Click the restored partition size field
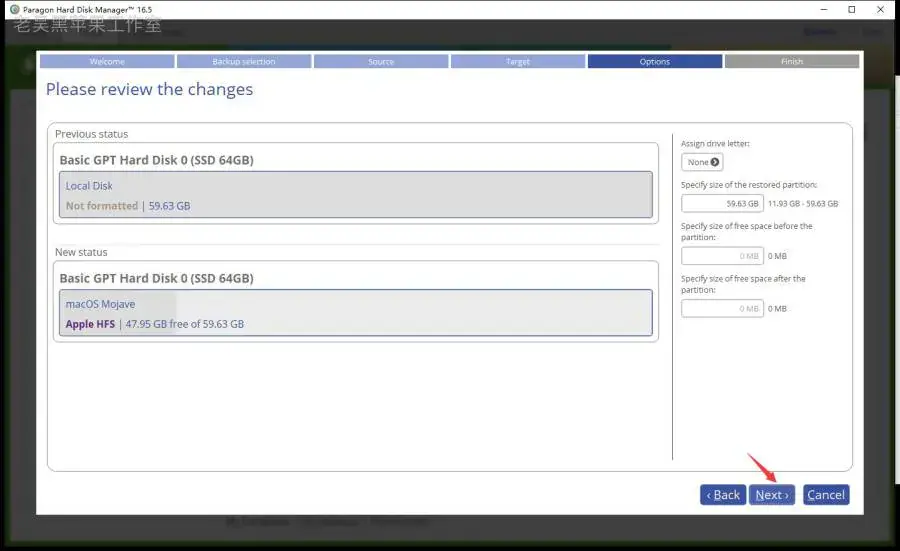 (x=722, y=204)
